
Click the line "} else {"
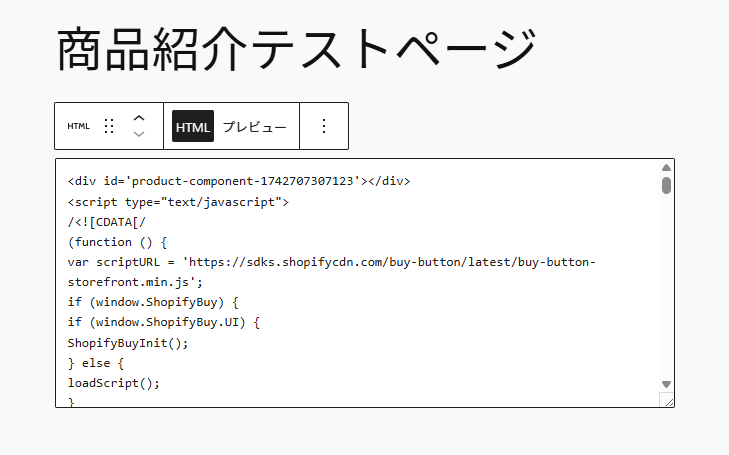[x=96, y=363]
